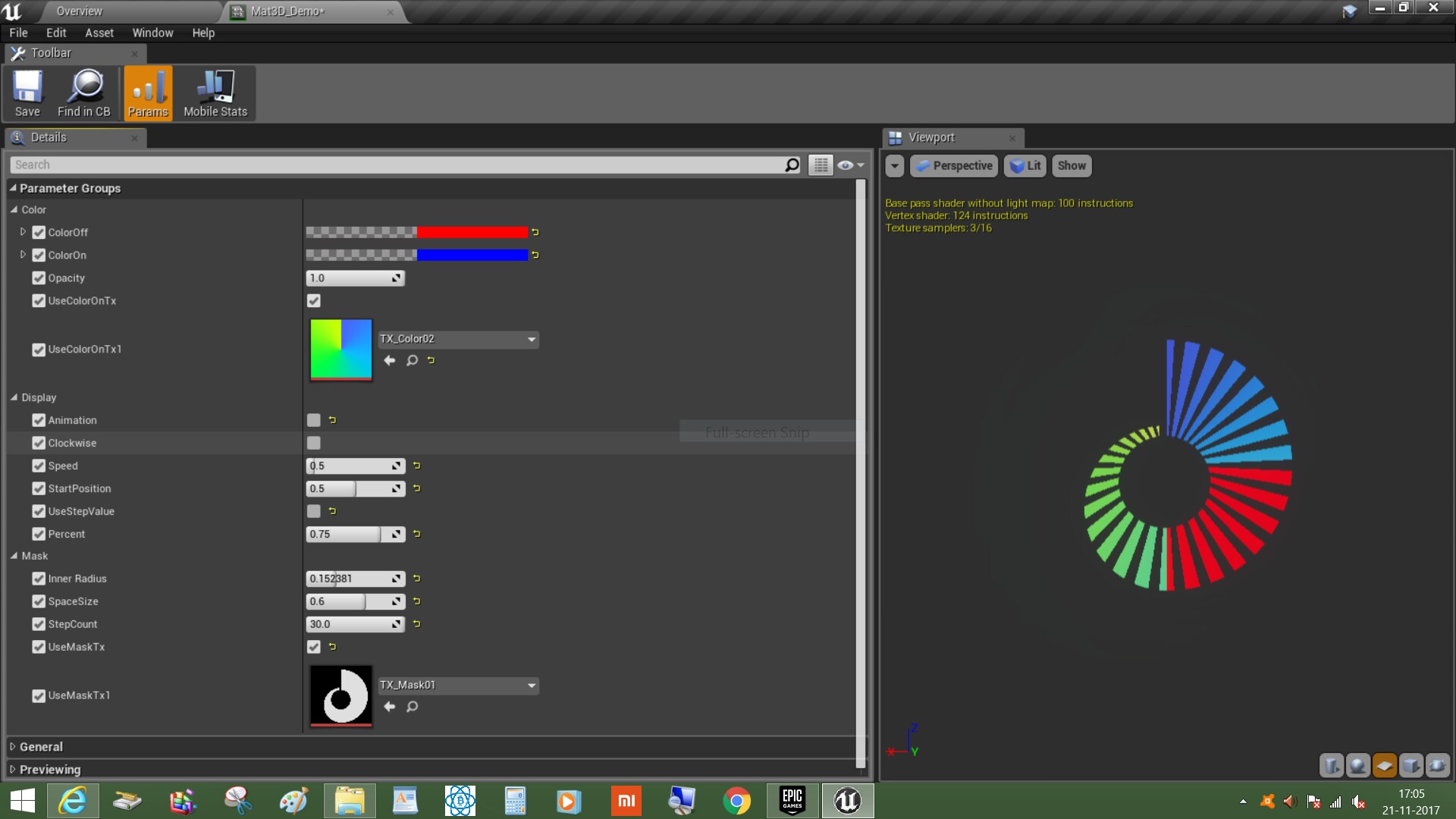Click the Show viewport button
Image resolution: width=1456 pixels, height=819 pixels.
click(1071, 165)
